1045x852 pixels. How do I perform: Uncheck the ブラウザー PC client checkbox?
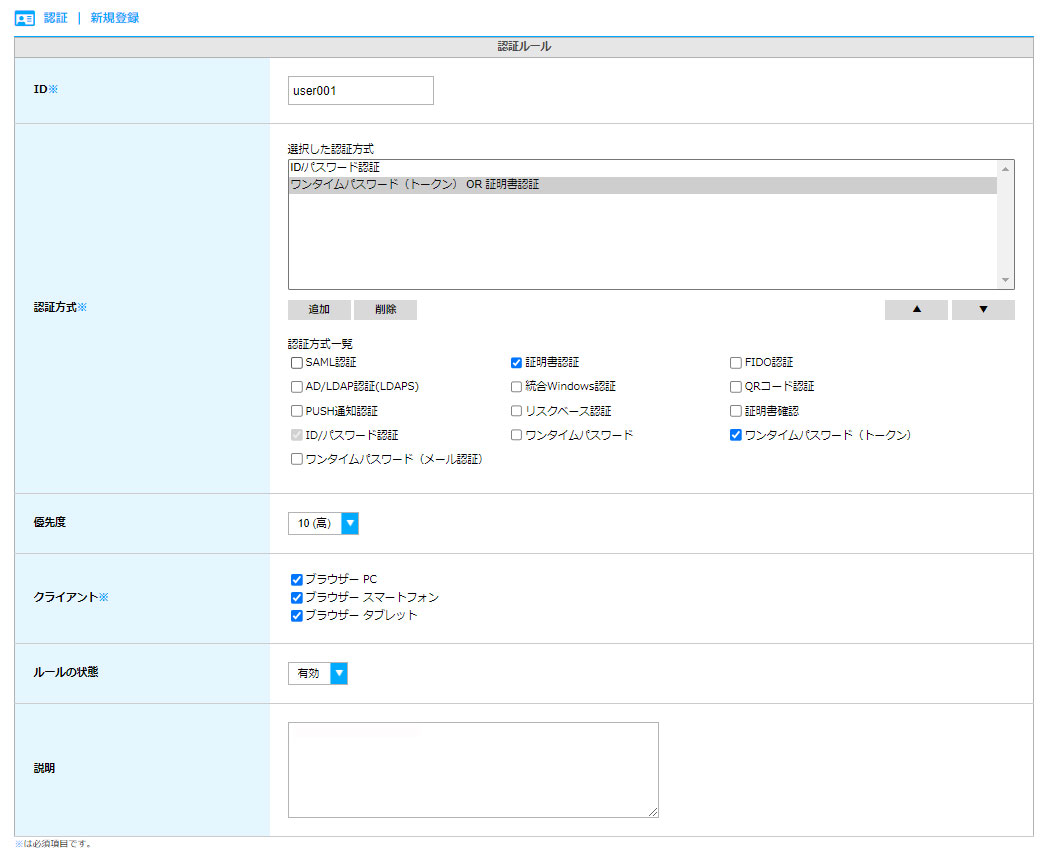[297, 580]
